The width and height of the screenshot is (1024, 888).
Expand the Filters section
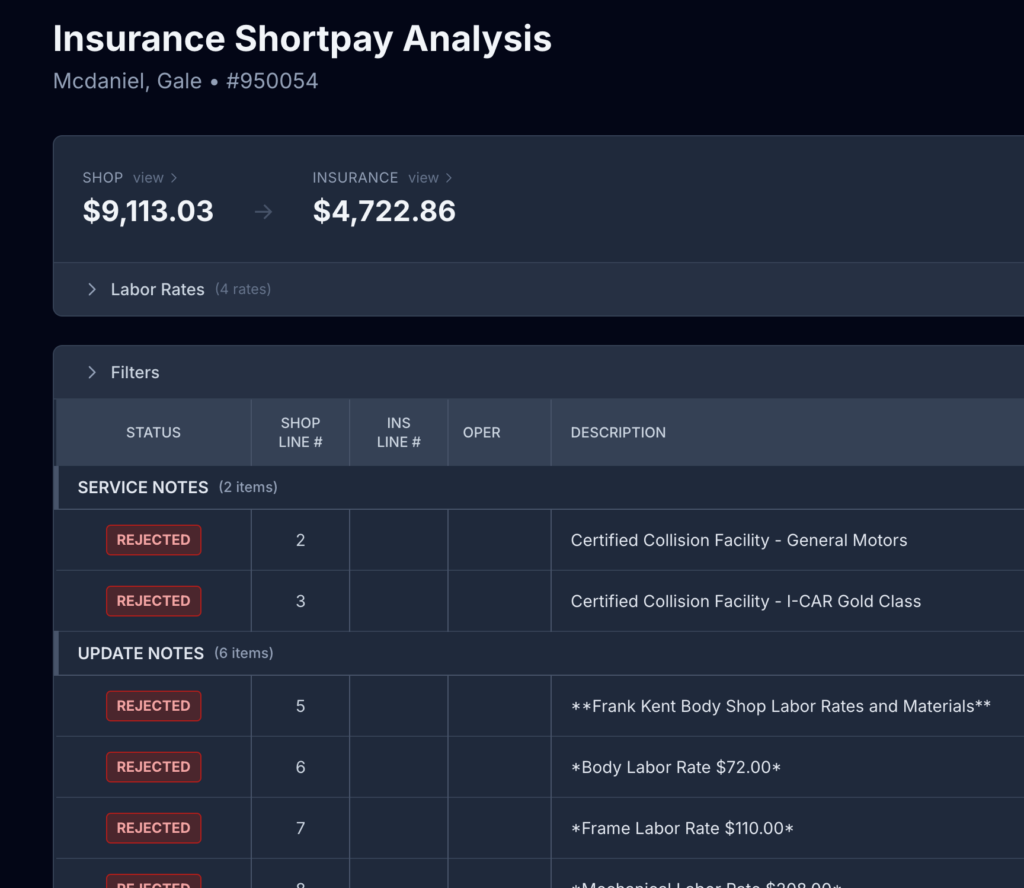click(x=92, y=372)
